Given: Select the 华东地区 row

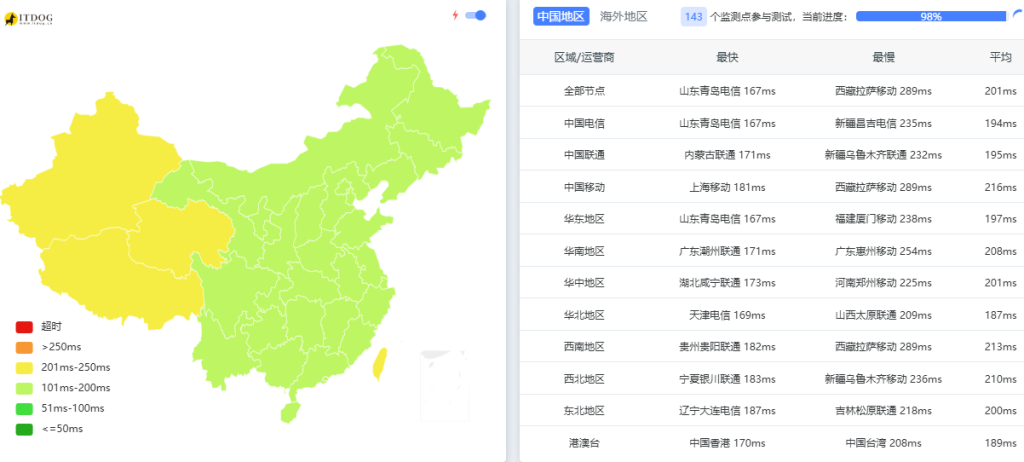Looking at the screenshot, I should (x=772, y=219).
